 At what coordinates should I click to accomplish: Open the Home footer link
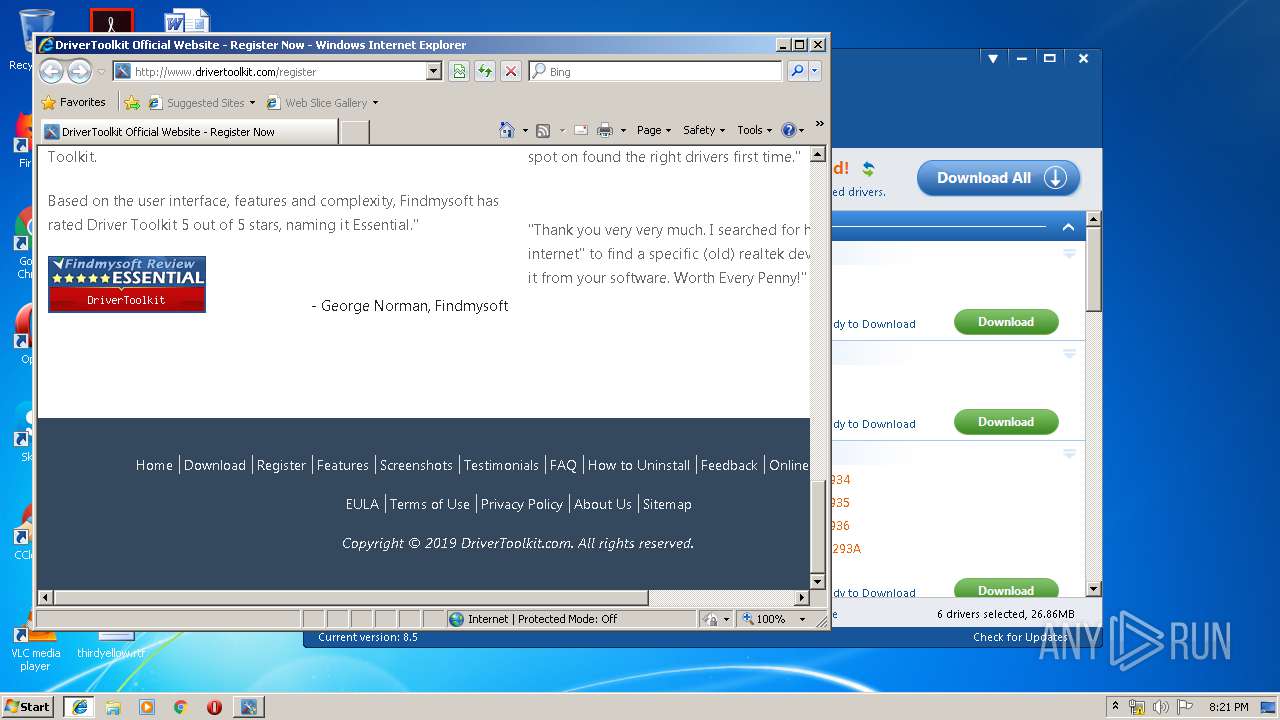[154, 465]
